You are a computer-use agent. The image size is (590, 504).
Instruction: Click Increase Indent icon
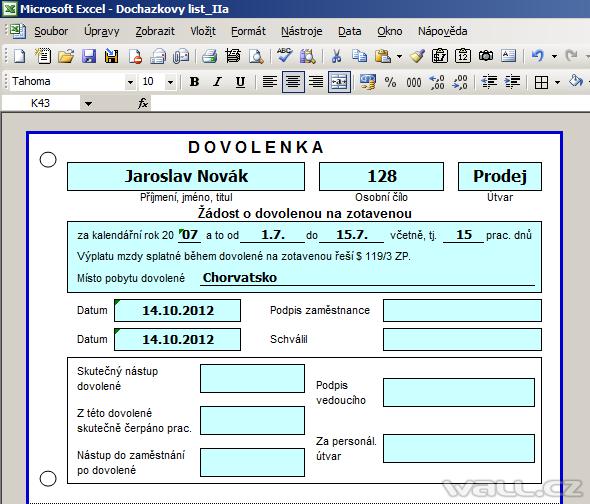click(512, 82)
